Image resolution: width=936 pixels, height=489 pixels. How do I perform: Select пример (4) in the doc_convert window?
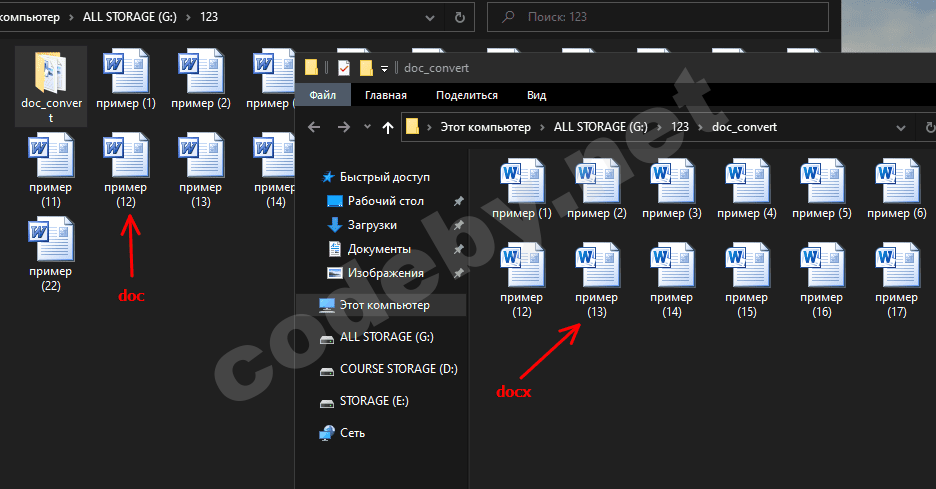coord(747,189)
